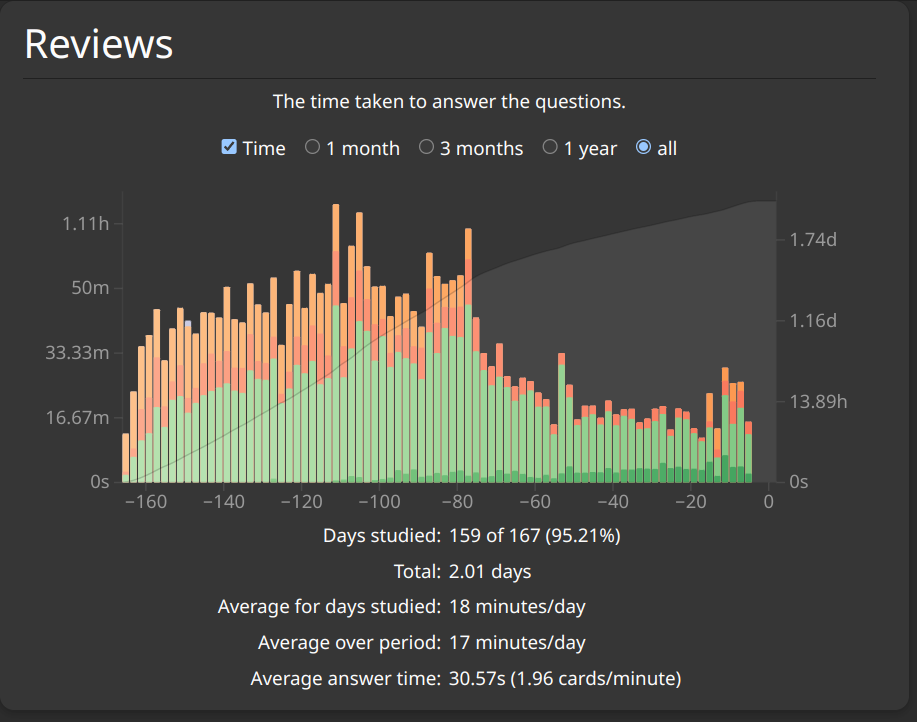Click the Days studied value text
The width and height of the screenshot is (917, 722).
click(535, 536)
